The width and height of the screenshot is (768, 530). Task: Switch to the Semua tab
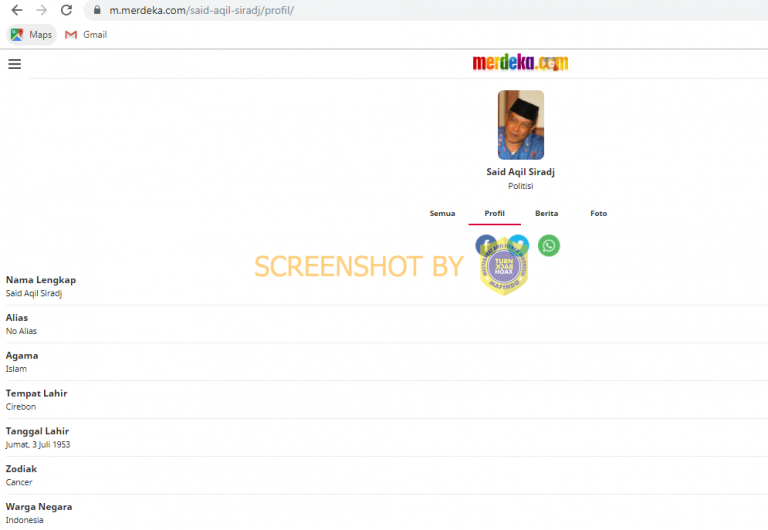point(442,214)
